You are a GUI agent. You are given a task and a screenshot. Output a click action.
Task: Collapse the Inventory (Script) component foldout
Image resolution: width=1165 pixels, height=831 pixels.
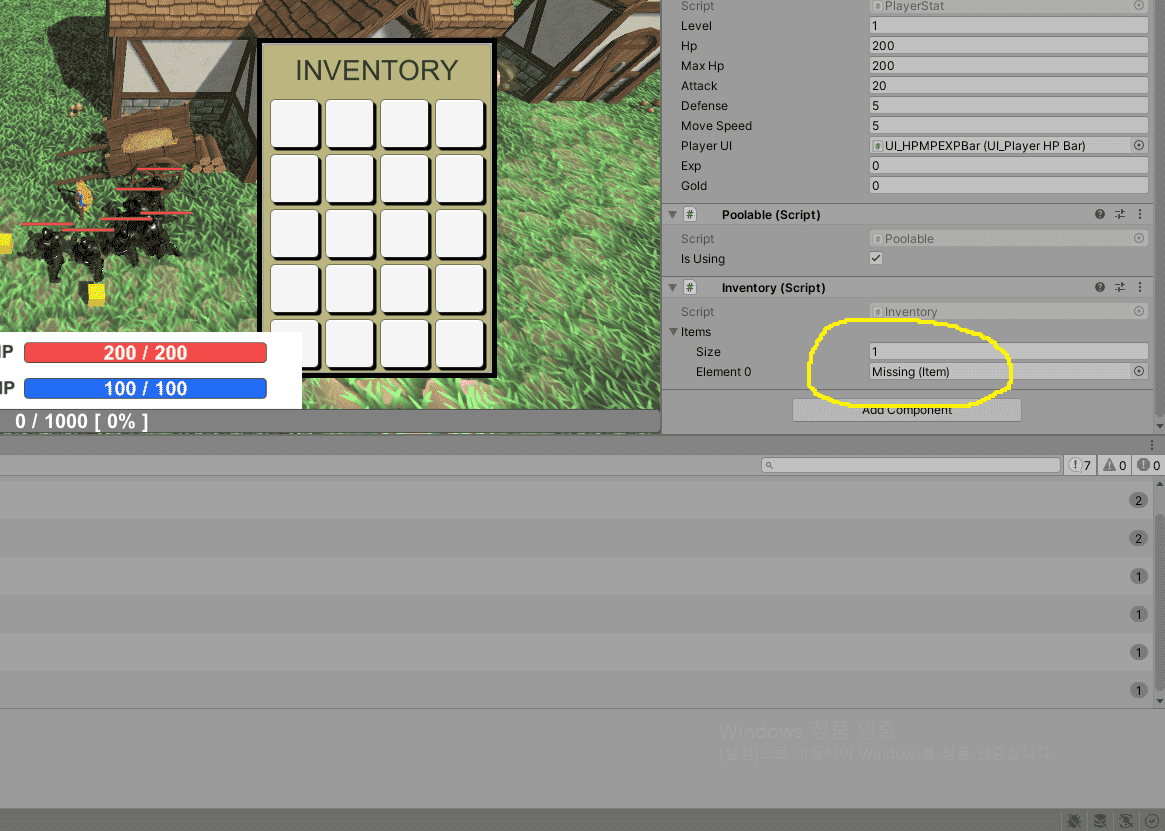point(672,287)
